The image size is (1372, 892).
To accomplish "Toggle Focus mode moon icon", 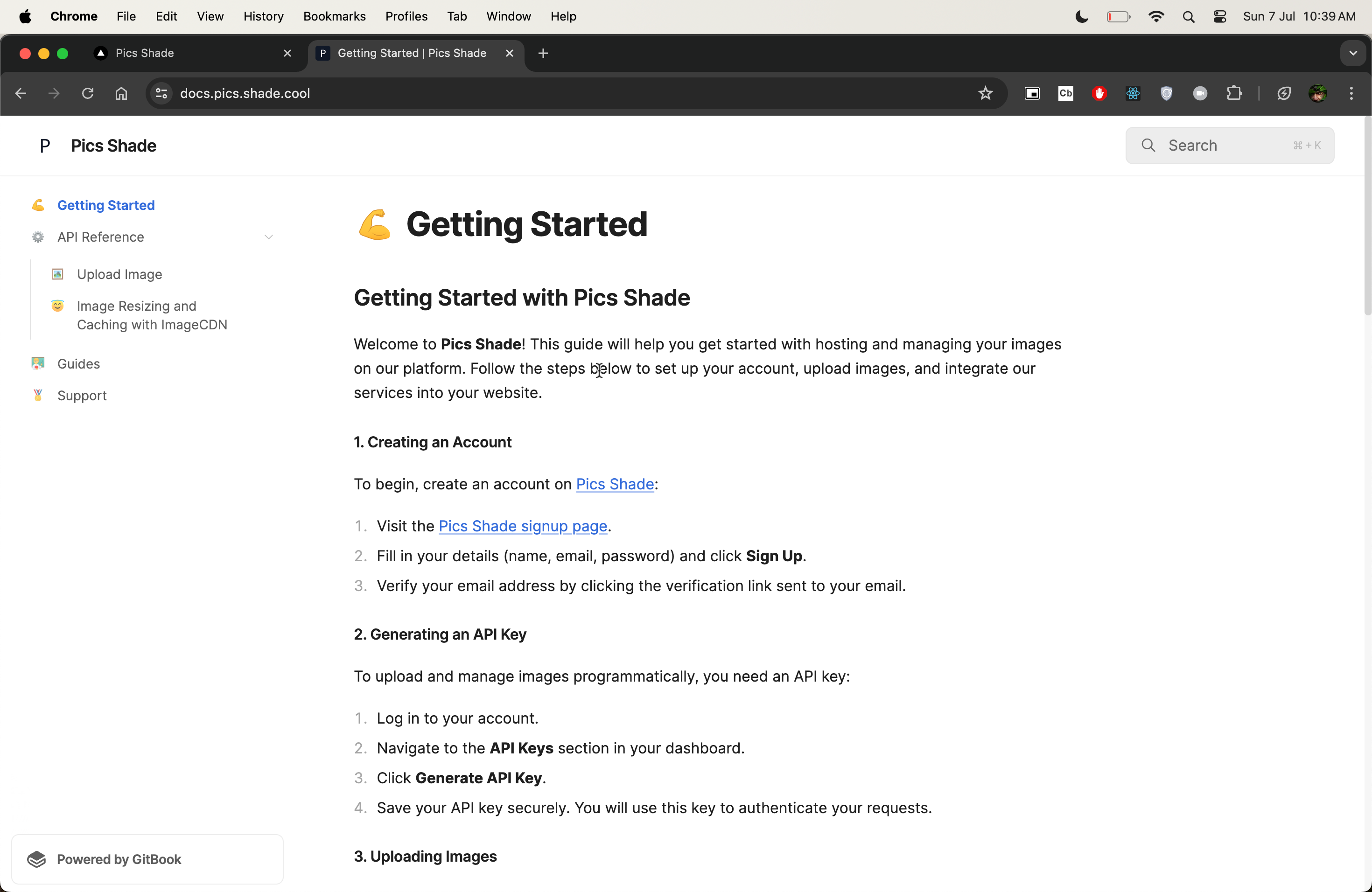I will click(x=1082, y=17).
